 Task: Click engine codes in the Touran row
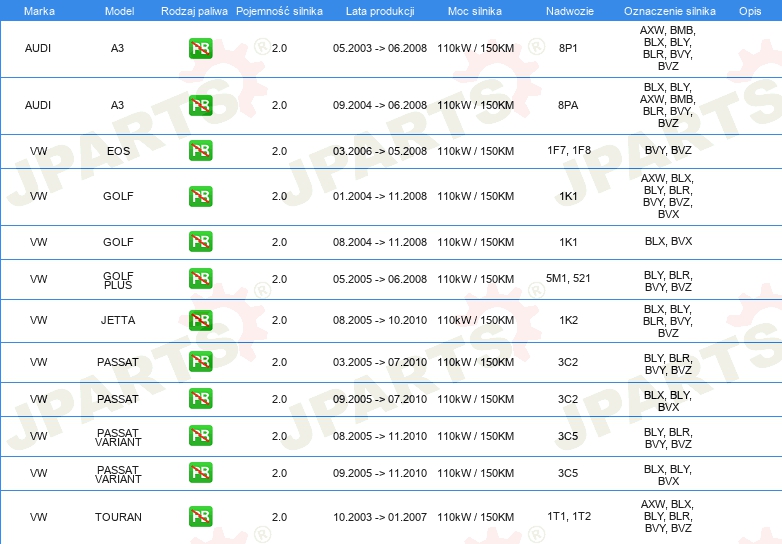(668, 516)
